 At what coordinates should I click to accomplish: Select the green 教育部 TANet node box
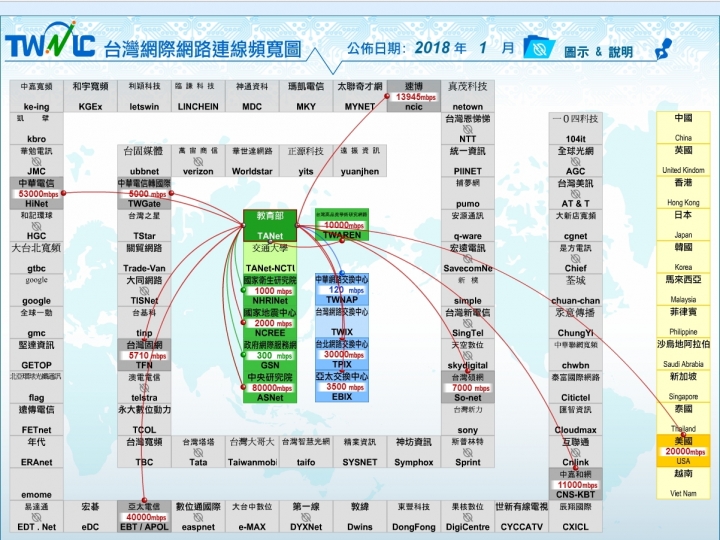[x=270, y=225]
